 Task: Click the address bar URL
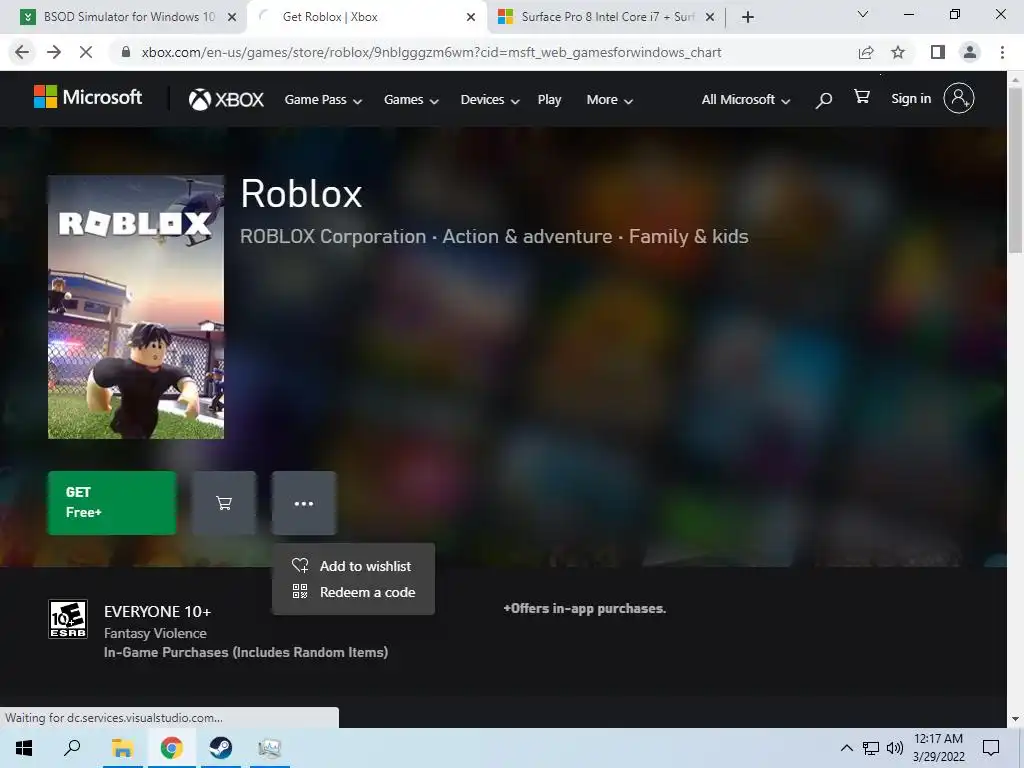431,52
